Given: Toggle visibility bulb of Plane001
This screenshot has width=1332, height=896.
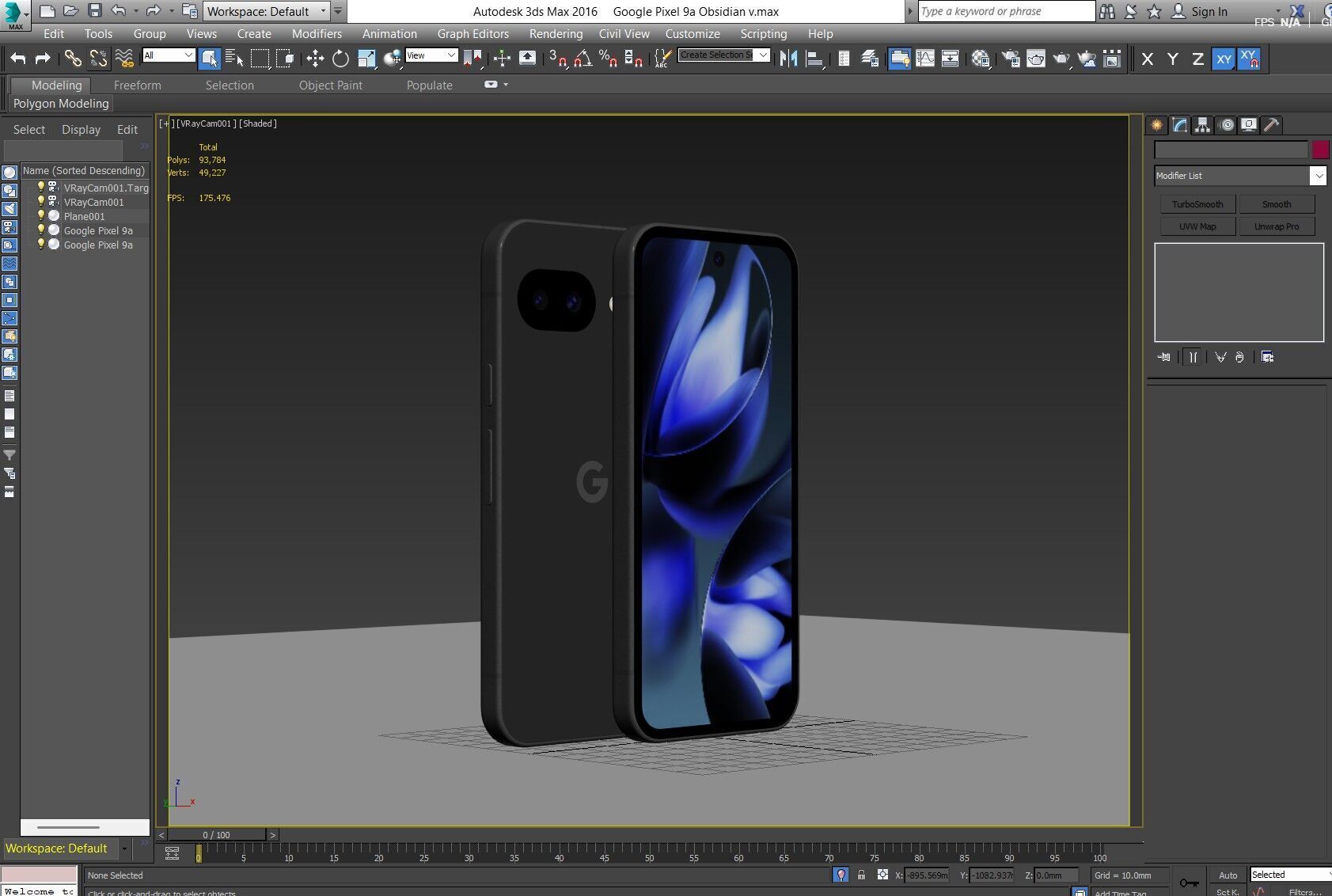Looking at the screenshot, I should point(41,215).
